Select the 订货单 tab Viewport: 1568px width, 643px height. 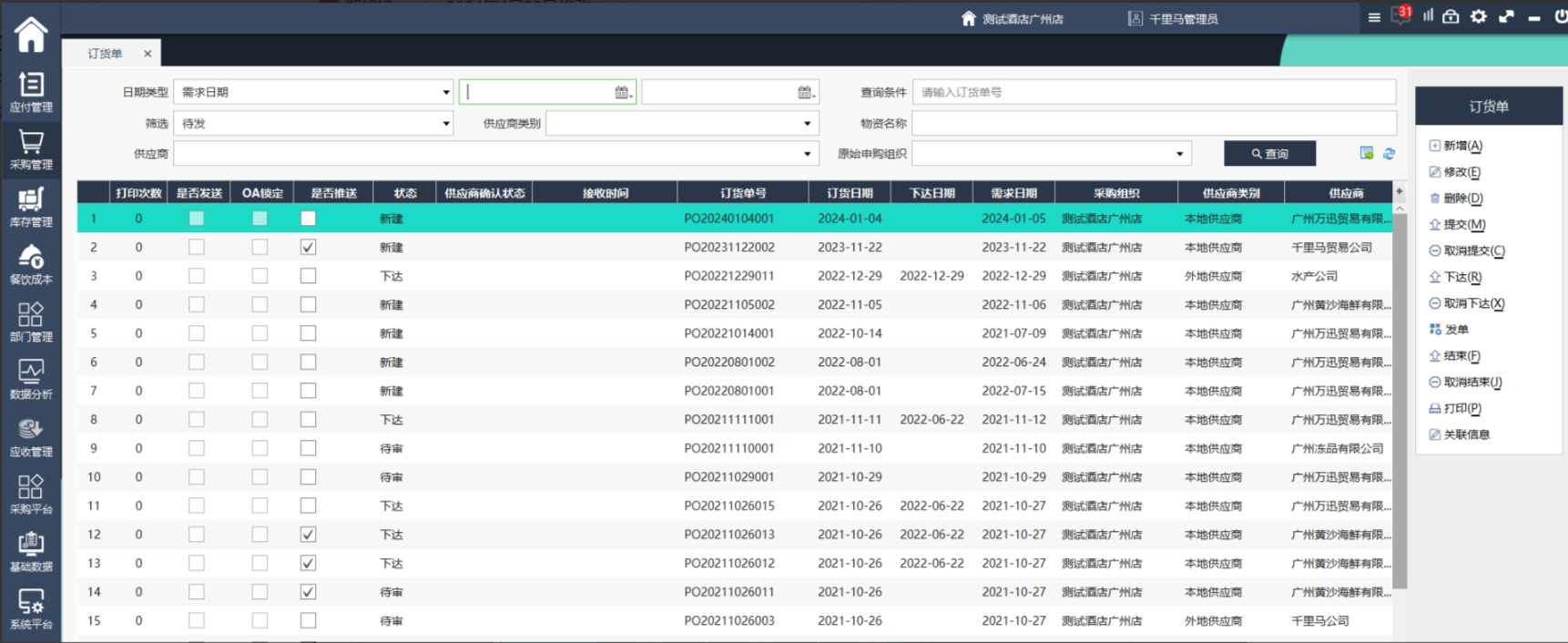[x=106, y=54]
